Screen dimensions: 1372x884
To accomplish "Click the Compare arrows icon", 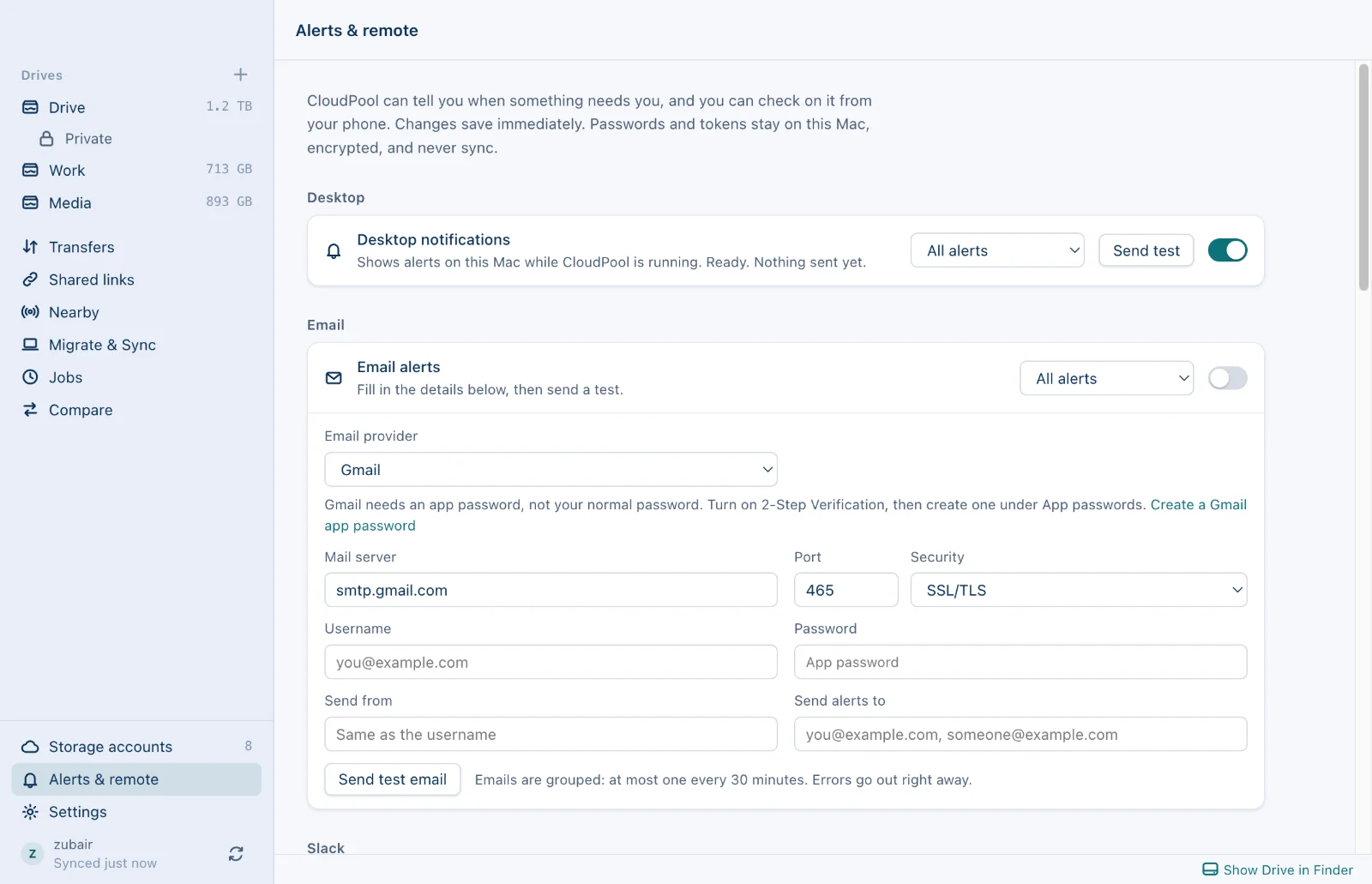I will [30, 410].
